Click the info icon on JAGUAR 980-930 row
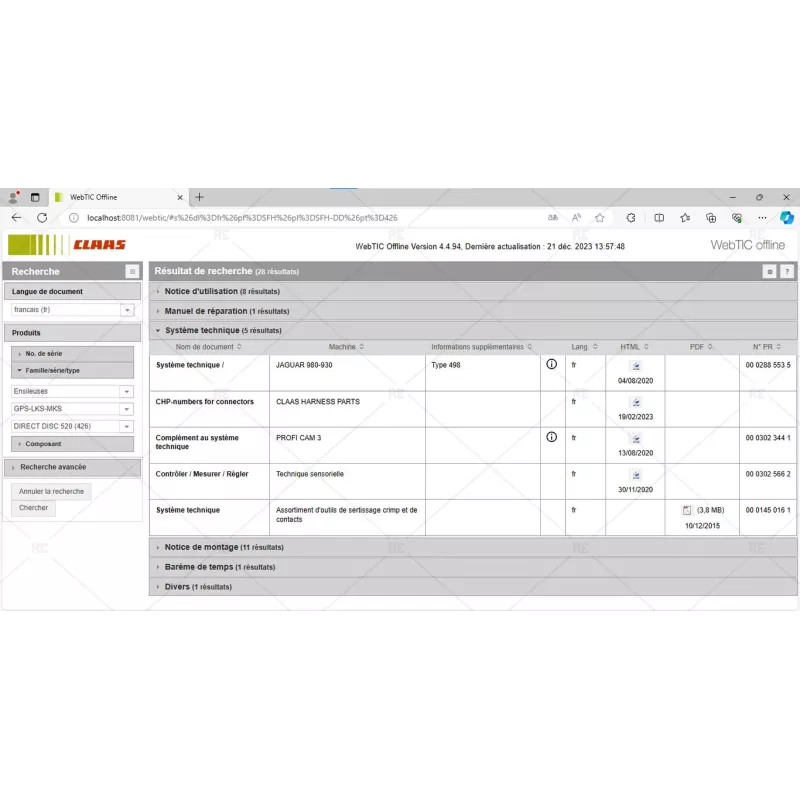Image resolution: width=800 pixels, height=800 pixels. point(551,366)
